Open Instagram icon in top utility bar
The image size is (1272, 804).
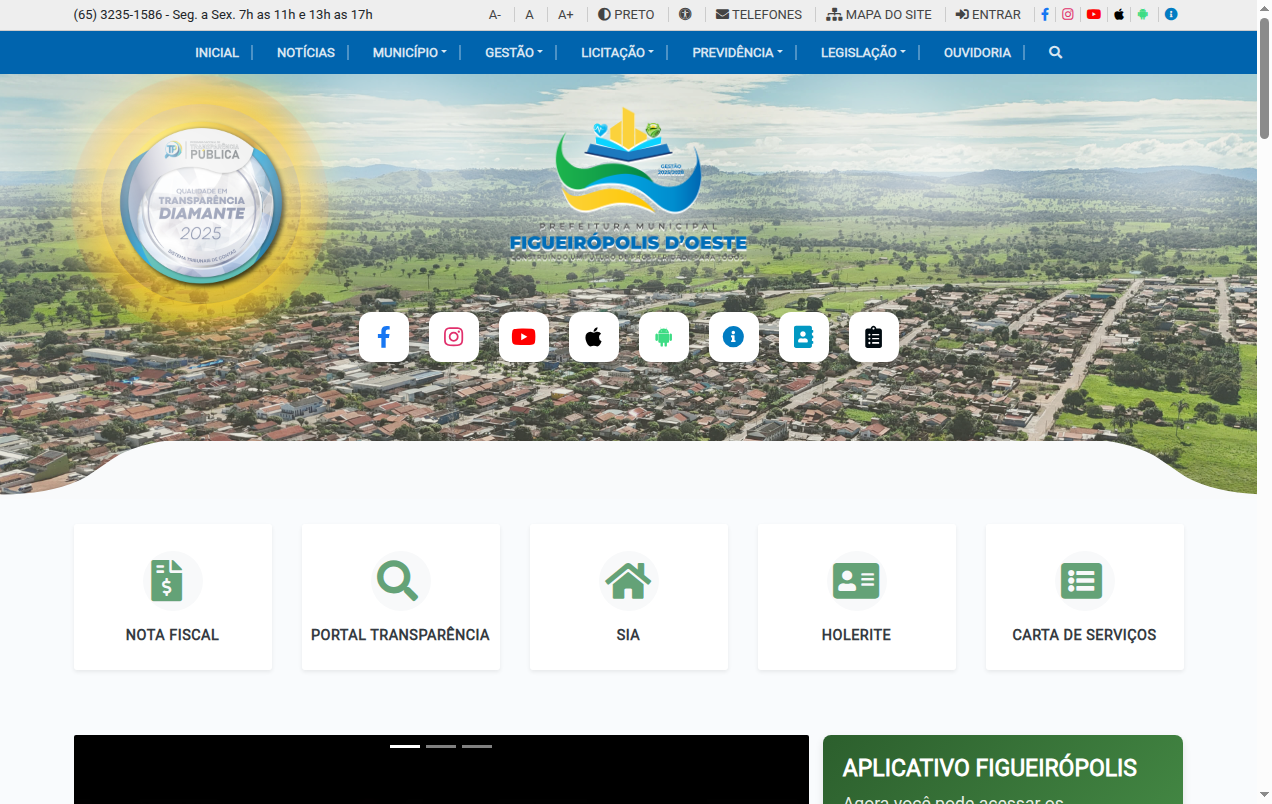tap(1068, 15)
